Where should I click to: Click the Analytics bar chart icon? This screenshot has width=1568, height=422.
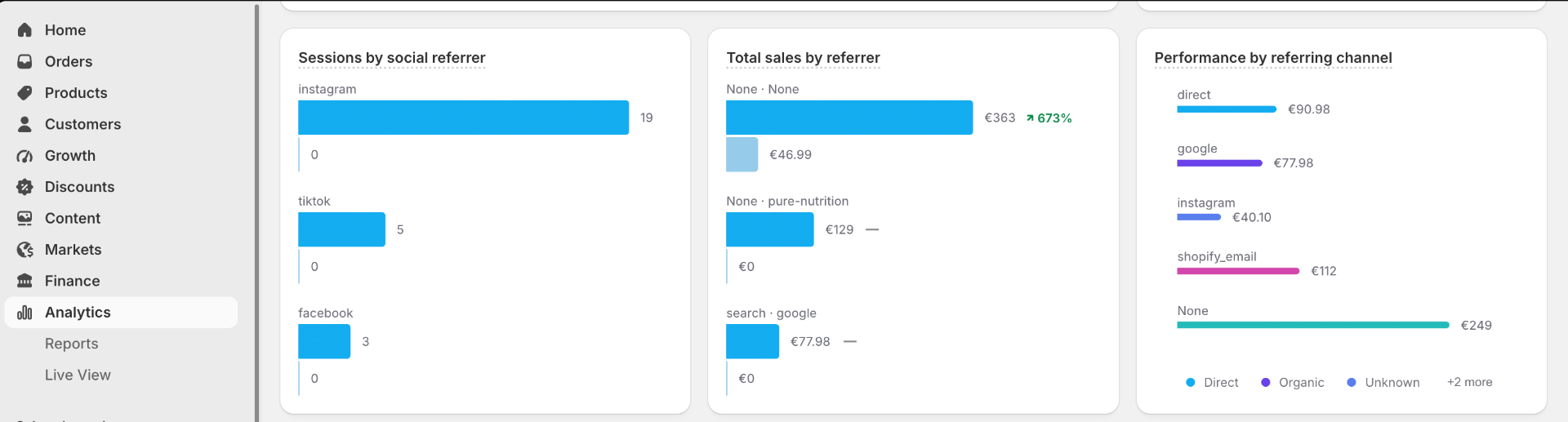point(25,313)
